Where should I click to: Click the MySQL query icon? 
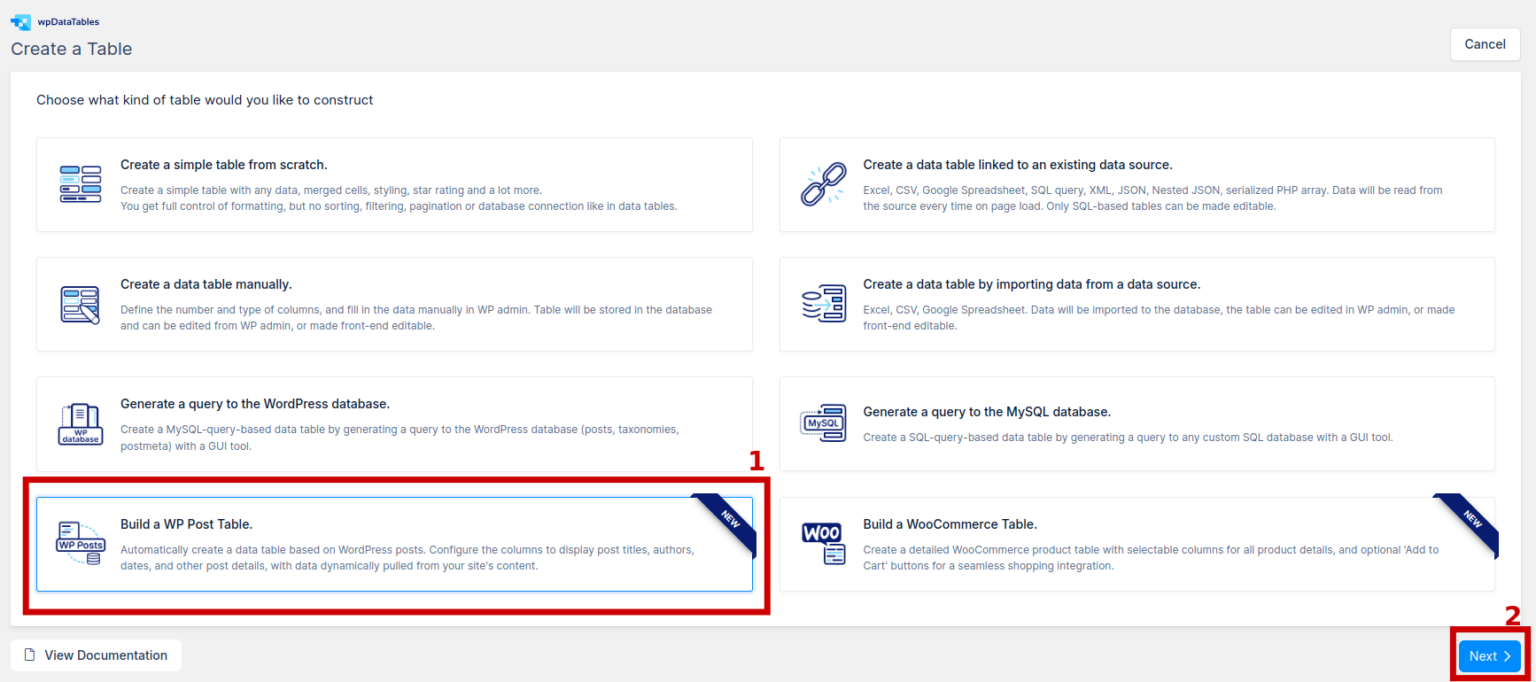tap(823, 424)
